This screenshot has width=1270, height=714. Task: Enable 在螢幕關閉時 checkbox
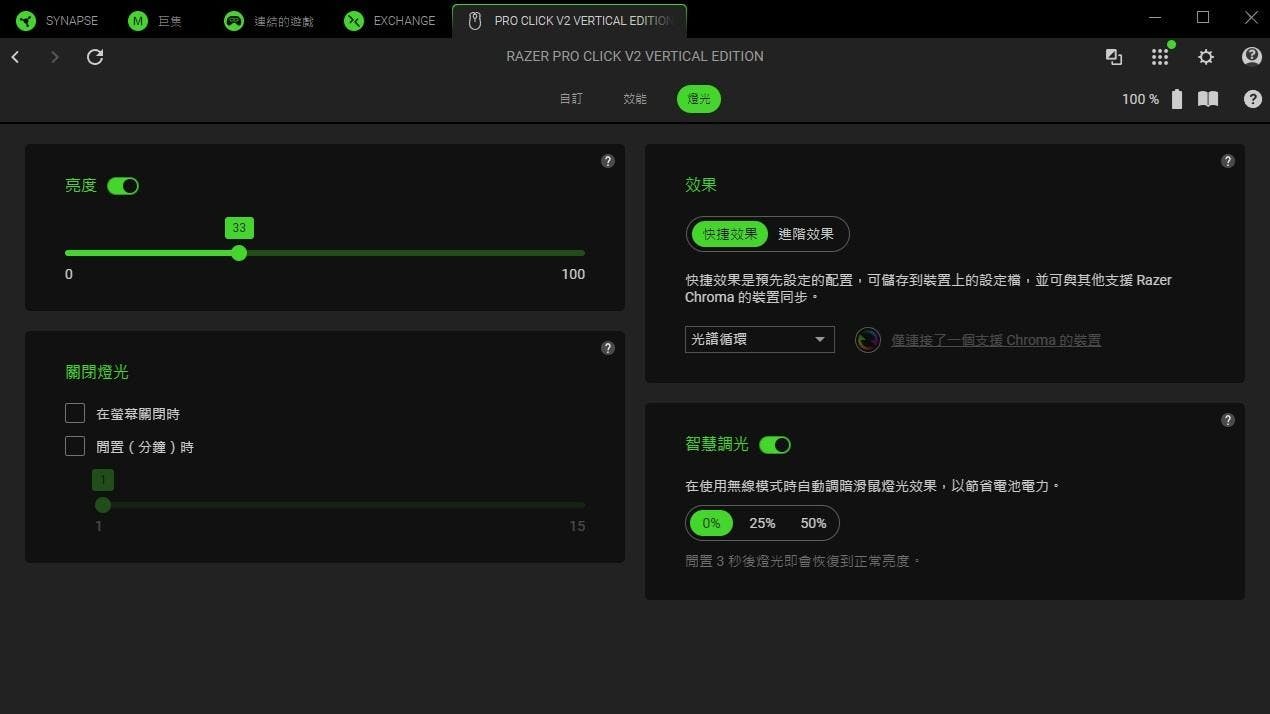click(75, 413)
